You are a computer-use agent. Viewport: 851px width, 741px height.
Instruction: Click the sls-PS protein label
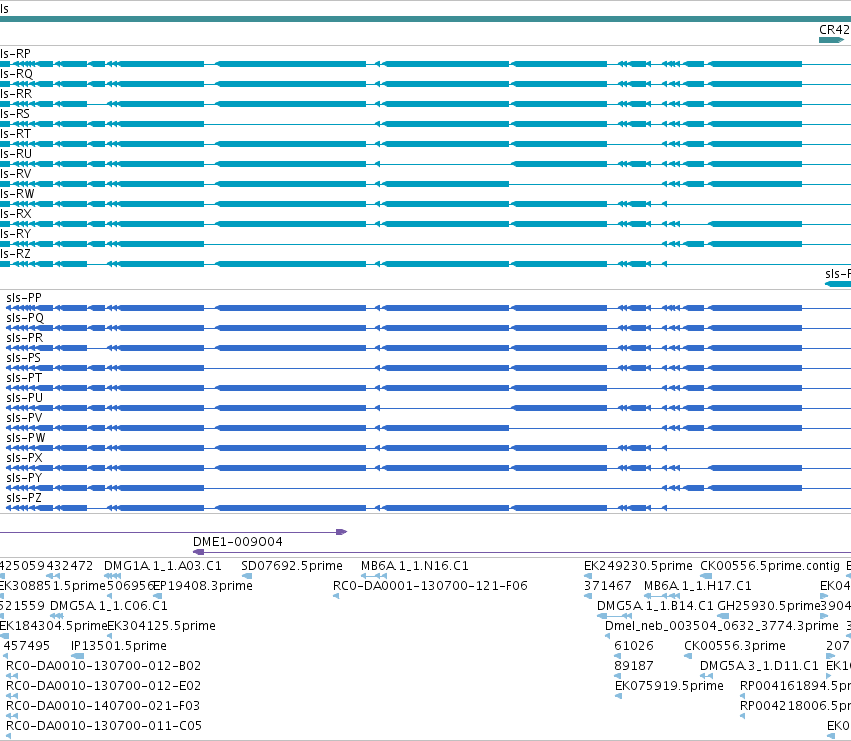point(23,358)
